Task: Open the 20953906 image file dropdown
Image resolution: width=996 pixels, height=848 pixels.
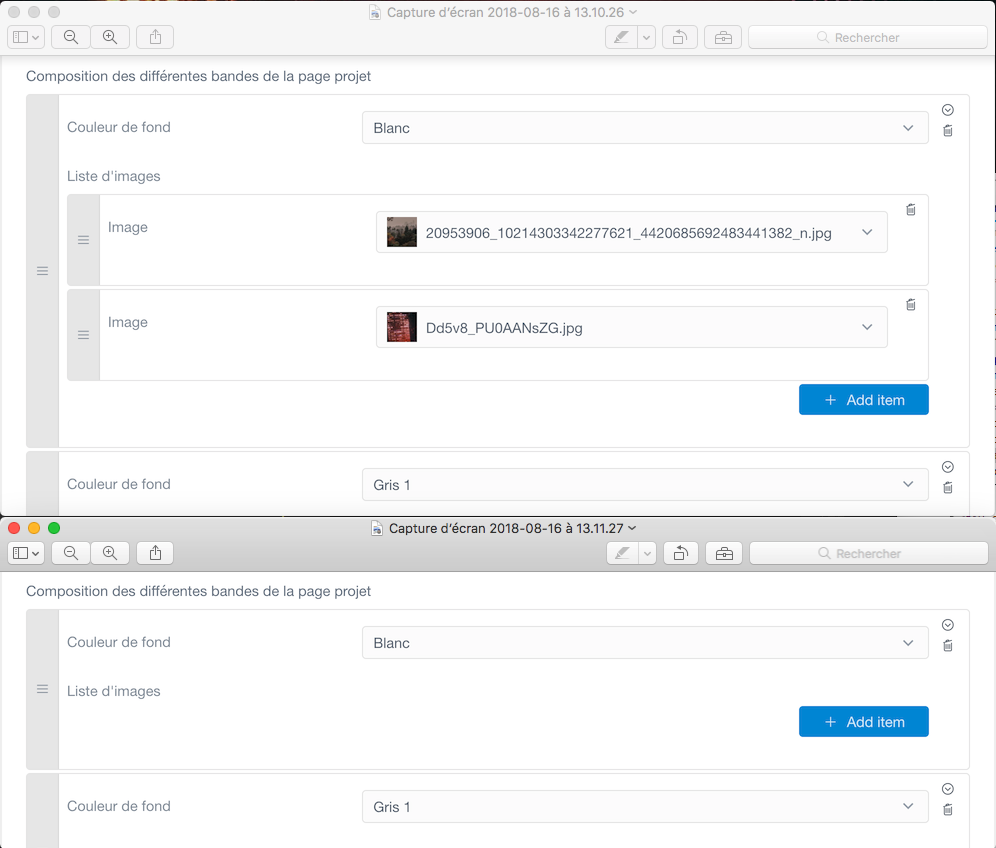Action: point(632,232)
